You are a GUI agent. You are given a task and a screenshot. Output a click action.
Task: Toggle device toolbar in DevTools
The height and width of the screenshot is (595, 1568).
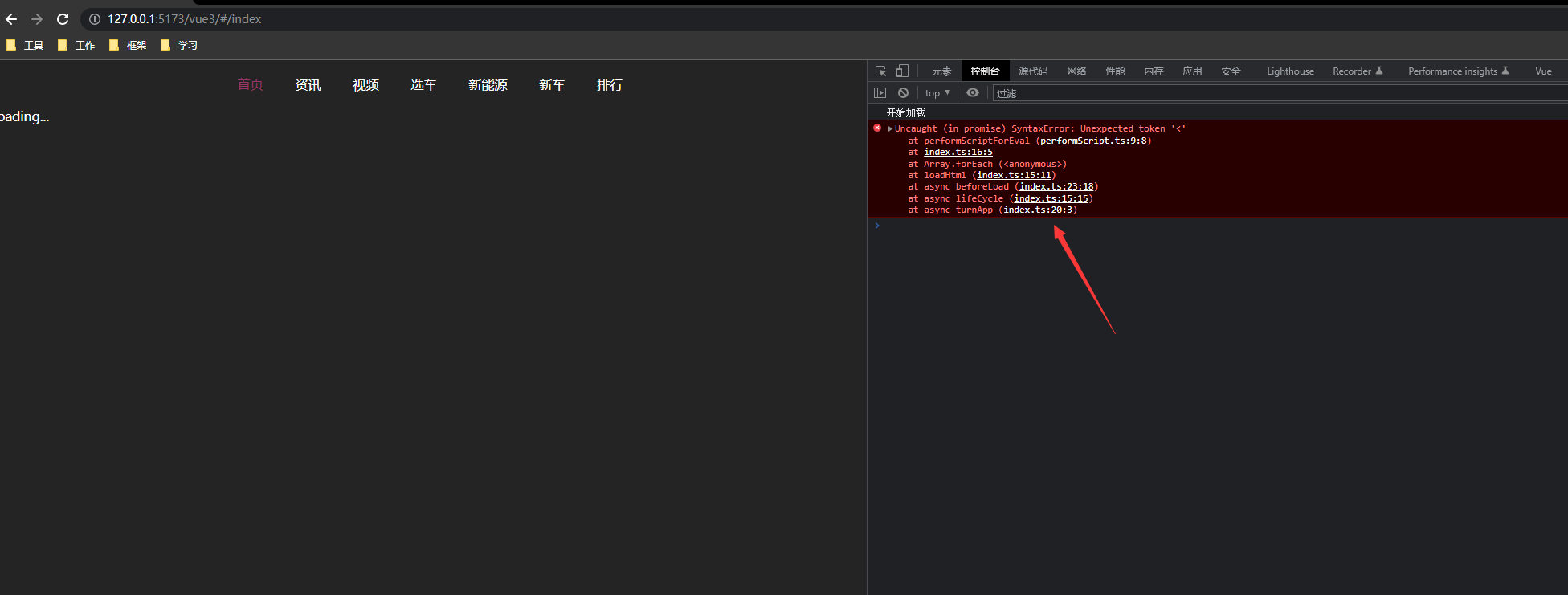(902, 71)
